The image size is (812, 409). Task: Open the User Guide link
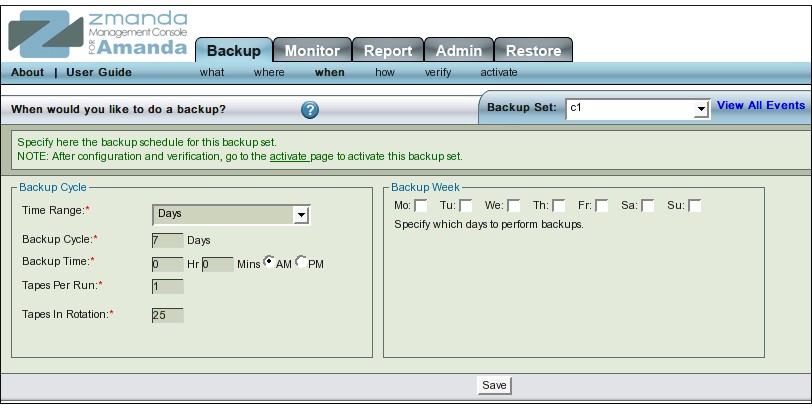point(99,72)
